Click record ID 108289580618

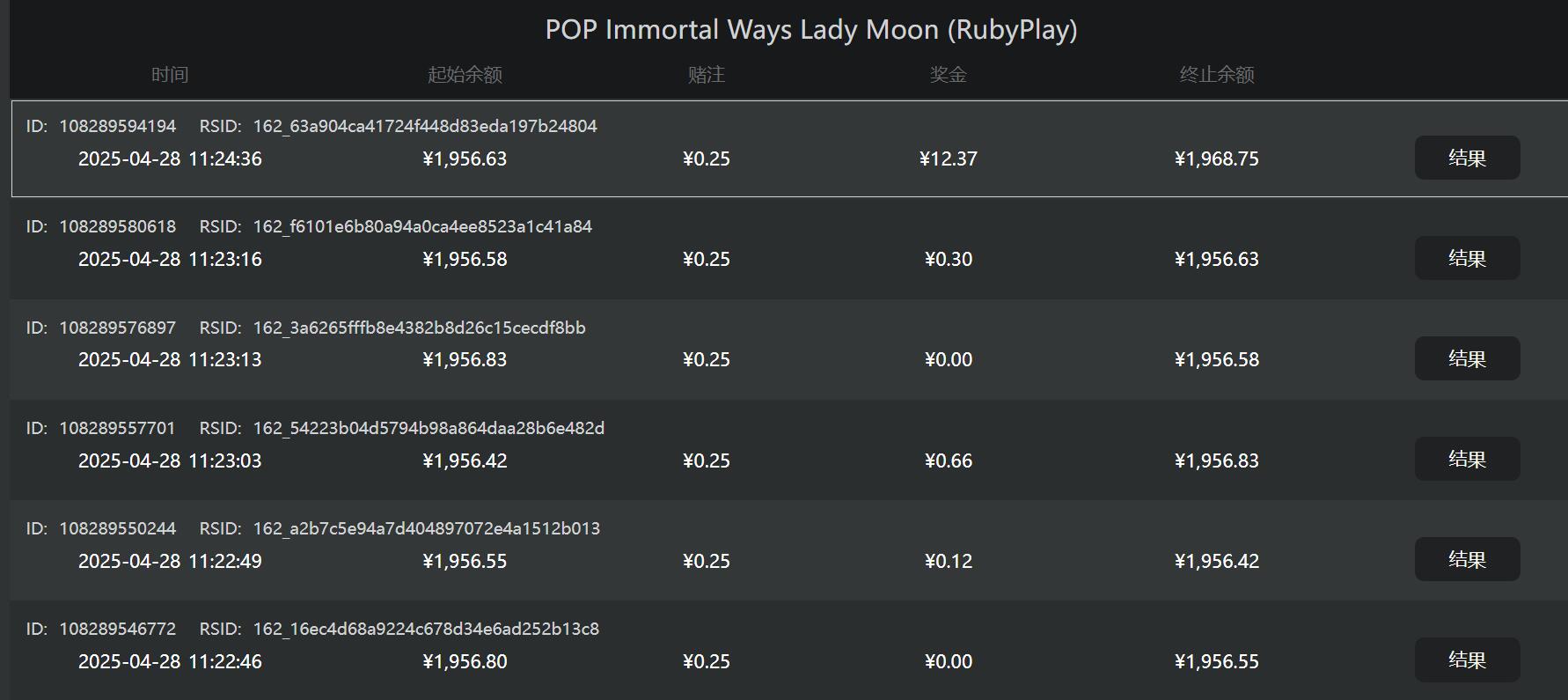point(118,227)
